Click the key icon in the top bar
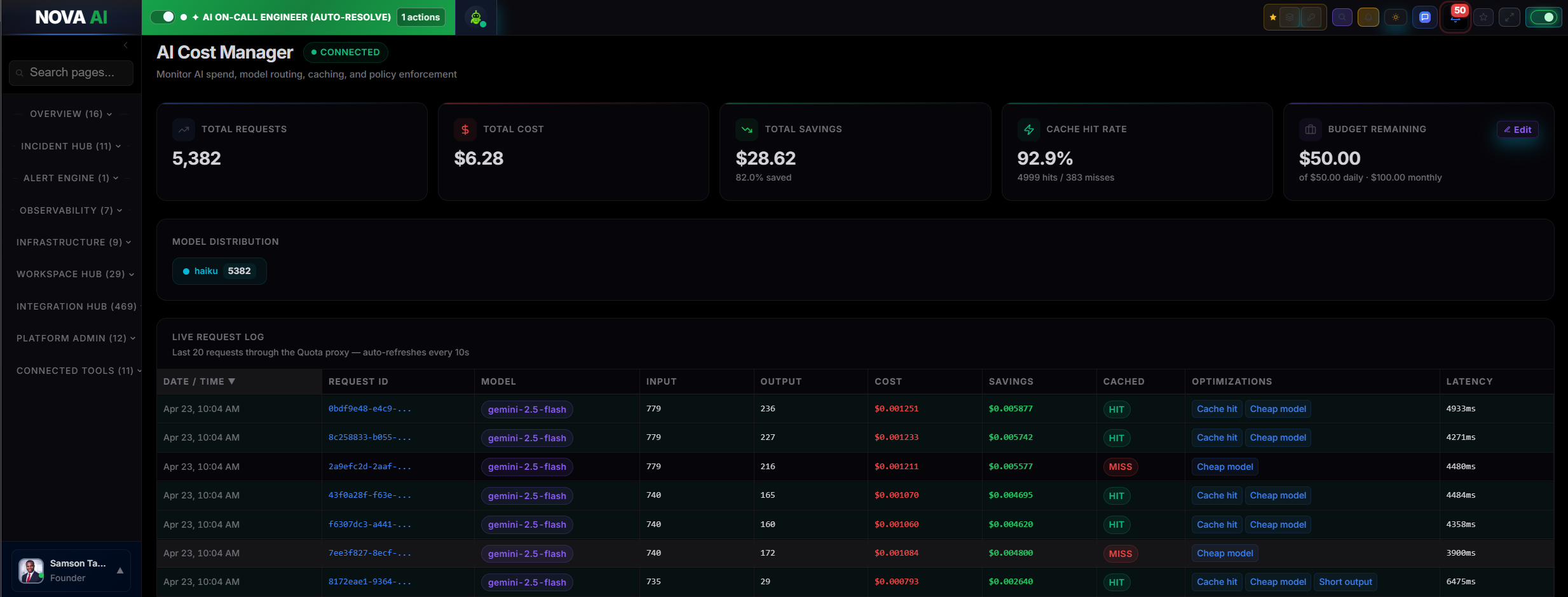Viewport: 1568px width, 597px height. (x=1312, y=17)
